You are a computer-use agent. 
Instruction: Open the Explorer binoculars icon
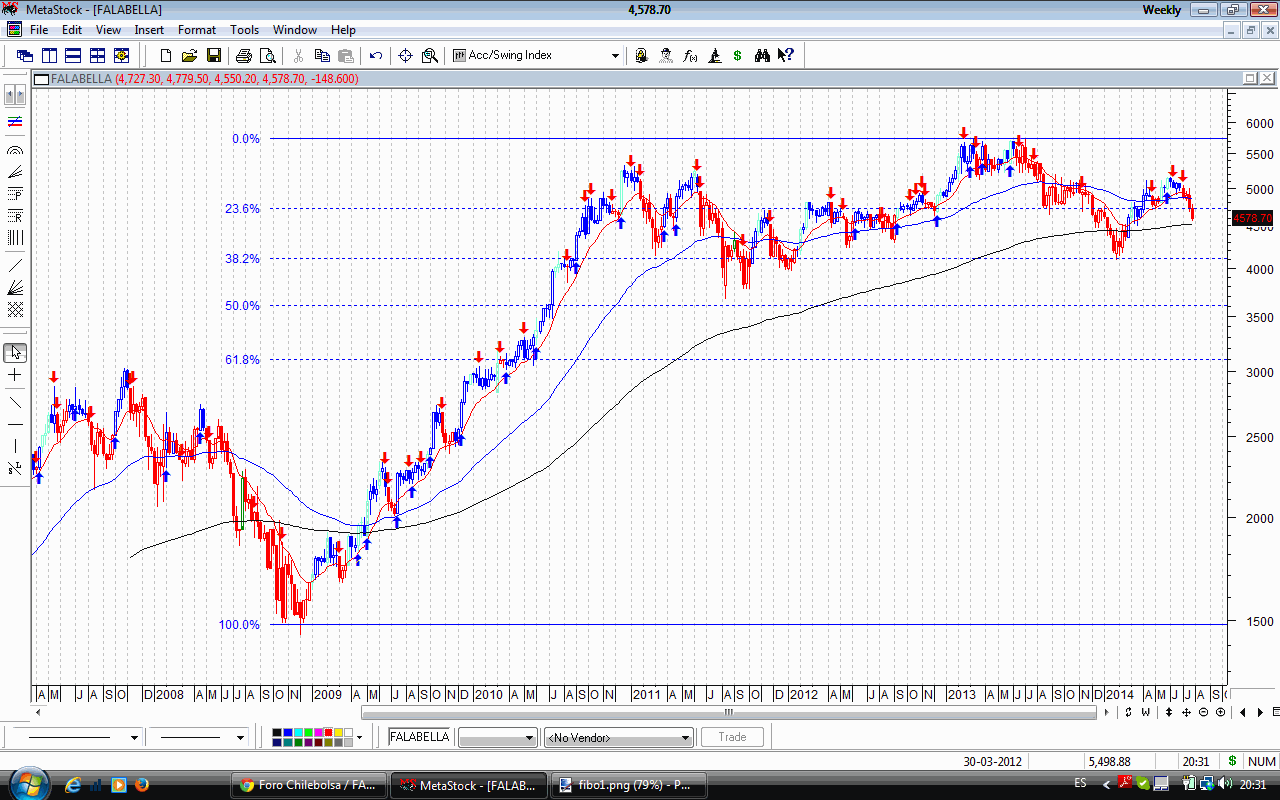point(763,56)
